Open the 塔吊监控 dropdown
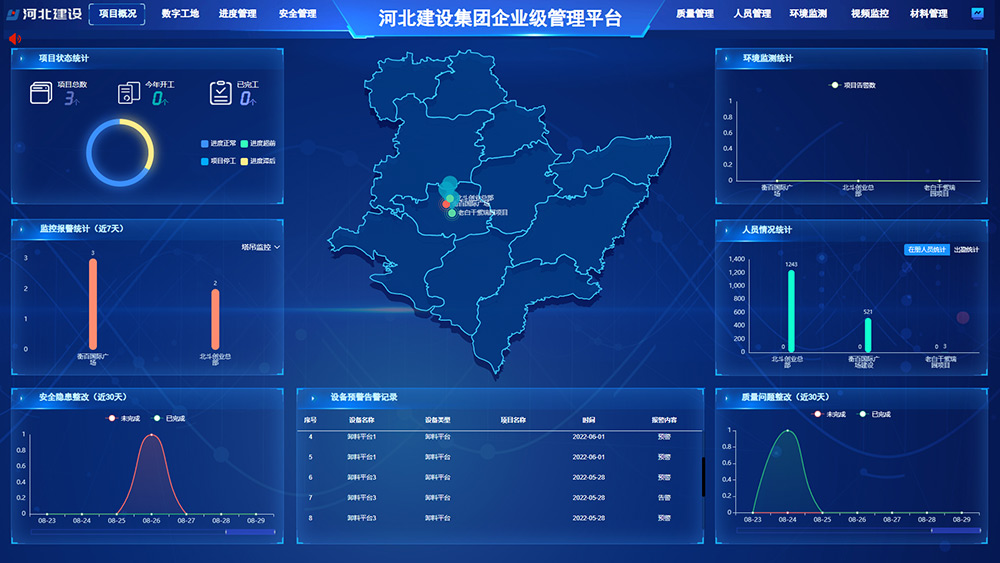1000x563 pixels. click(260, 246)
